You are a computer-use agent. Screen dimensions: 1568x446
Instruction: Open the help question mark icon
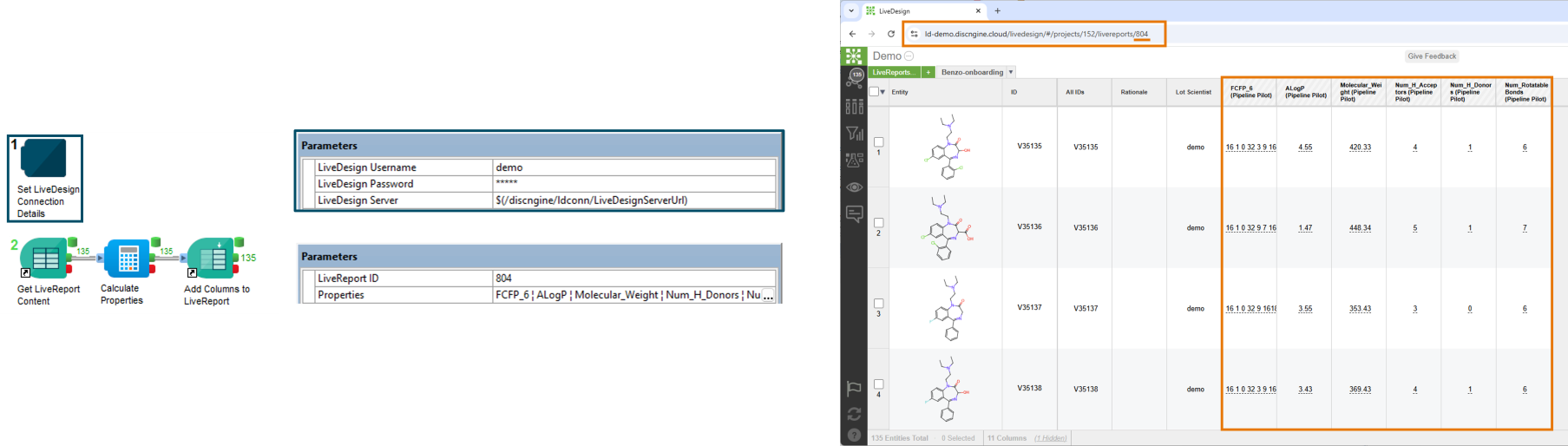pyautogui.click(x=854, y=436)
